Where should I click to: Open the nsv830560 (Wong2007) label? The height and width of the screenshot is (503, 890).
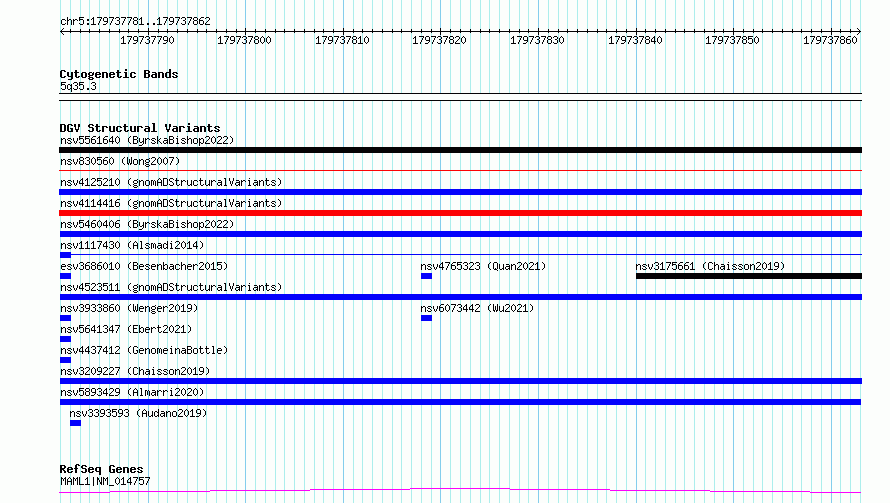[120, 161]
